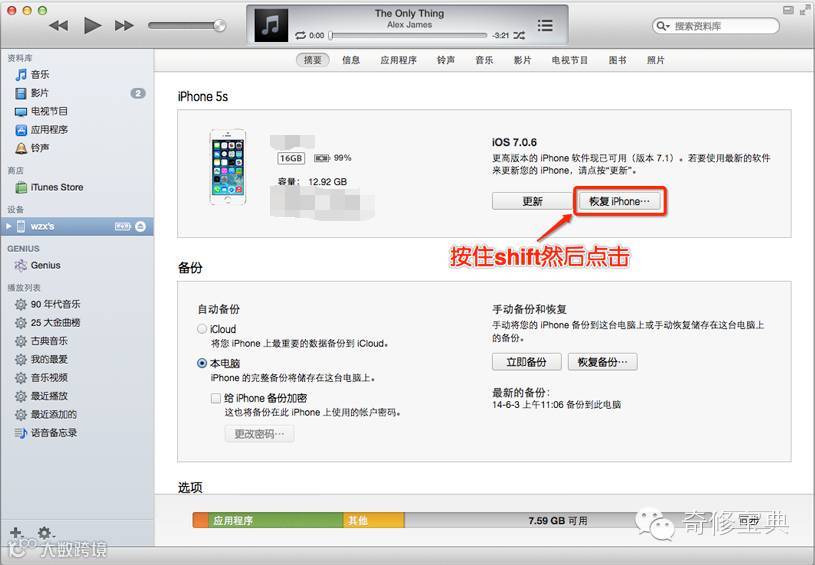Open 影片 library in sidebar
Screen dimensions: 815x565
77,93
